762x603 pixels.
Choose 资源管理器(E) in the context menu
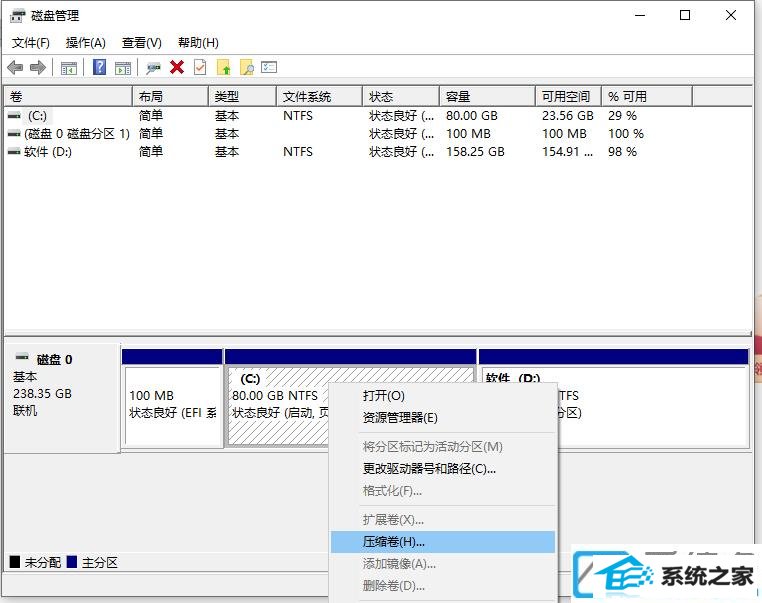[x=443, y=417]
